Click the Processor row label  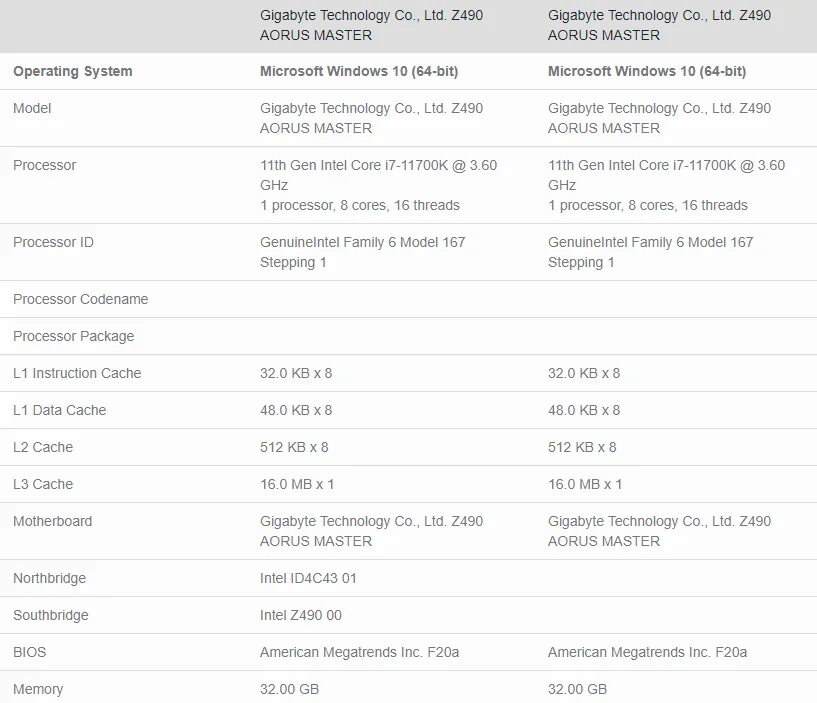[x=44, y=165]
